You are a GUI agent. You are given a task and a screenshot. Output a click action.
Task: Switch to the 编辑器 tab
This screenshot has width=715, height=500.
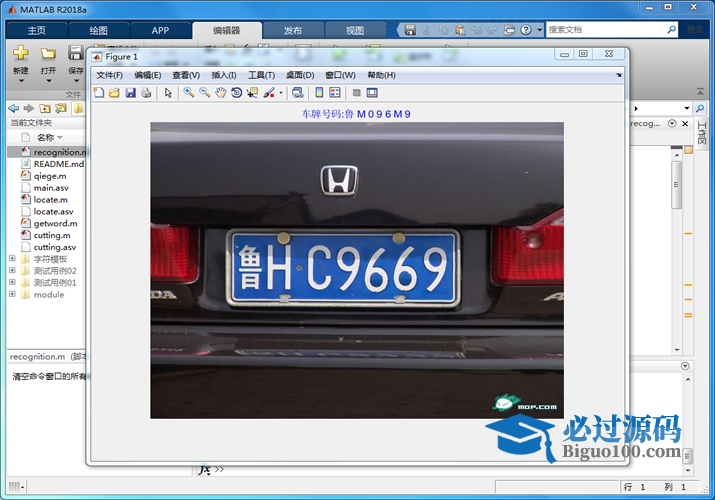point(227,31)
